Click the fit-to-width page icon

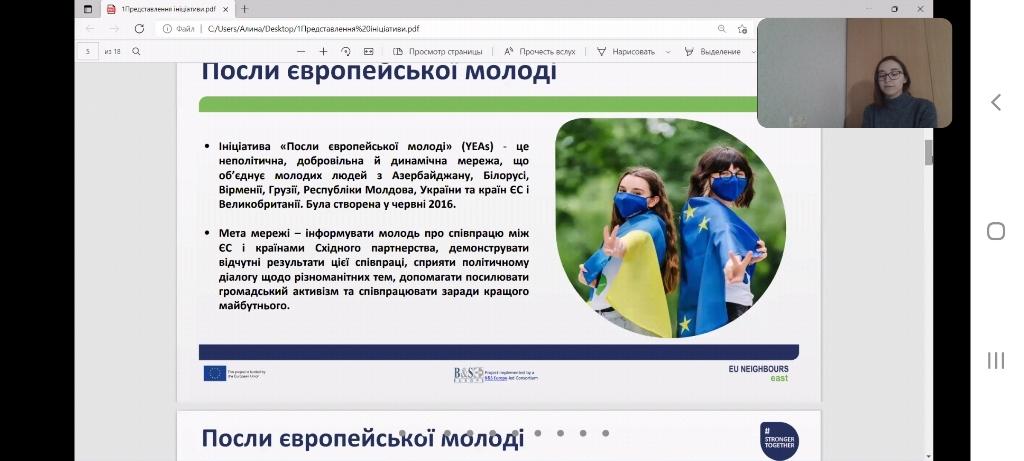[368, 51]
